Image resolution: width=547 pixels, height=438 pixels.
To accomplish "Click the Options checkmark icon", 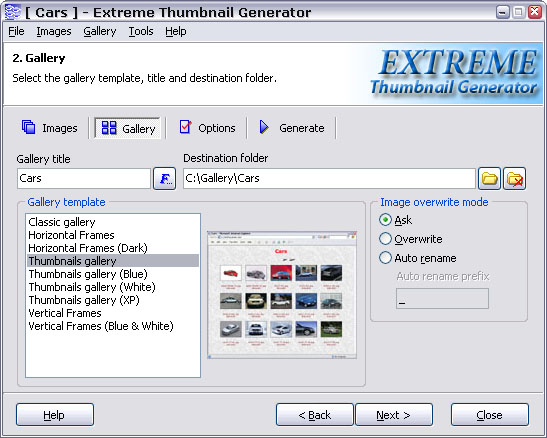I will tap(185, 127).
